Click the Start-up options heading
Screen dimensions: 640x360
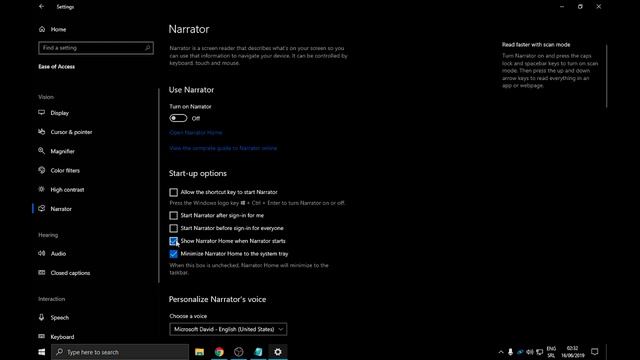[198, 173]
